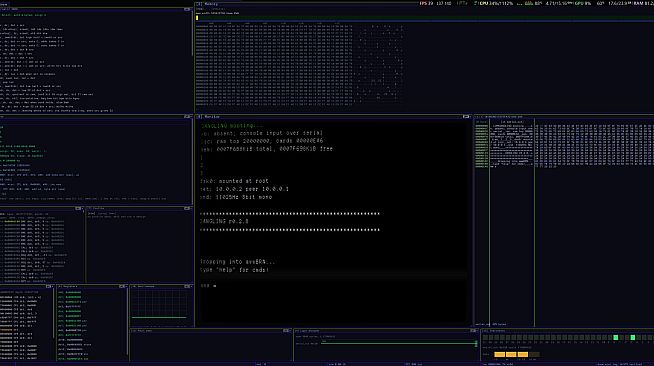Select the 'JANGLING p0.2.0' banner text

[224, 221]
